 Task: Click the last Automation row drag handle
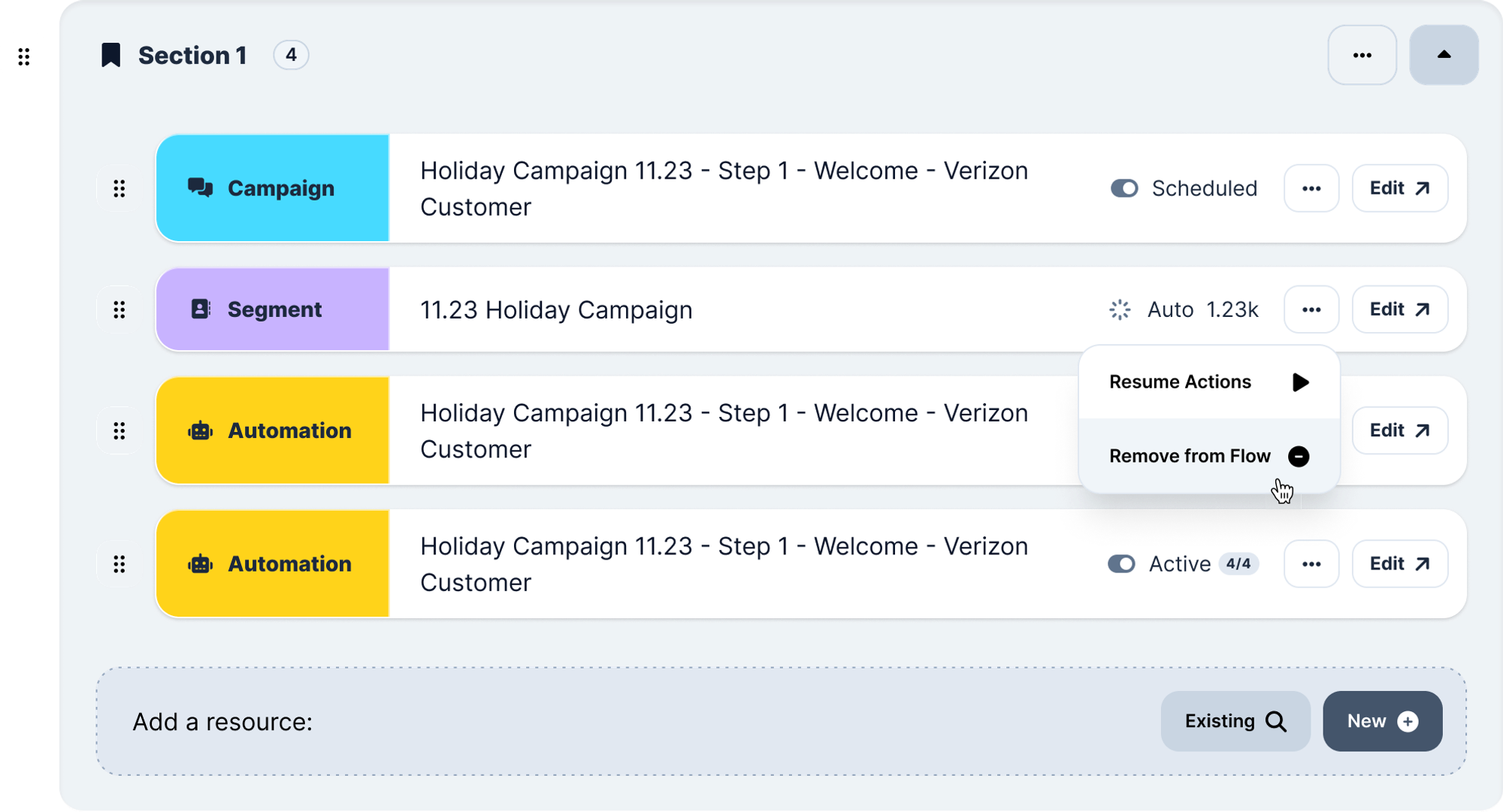click(119, 564)
